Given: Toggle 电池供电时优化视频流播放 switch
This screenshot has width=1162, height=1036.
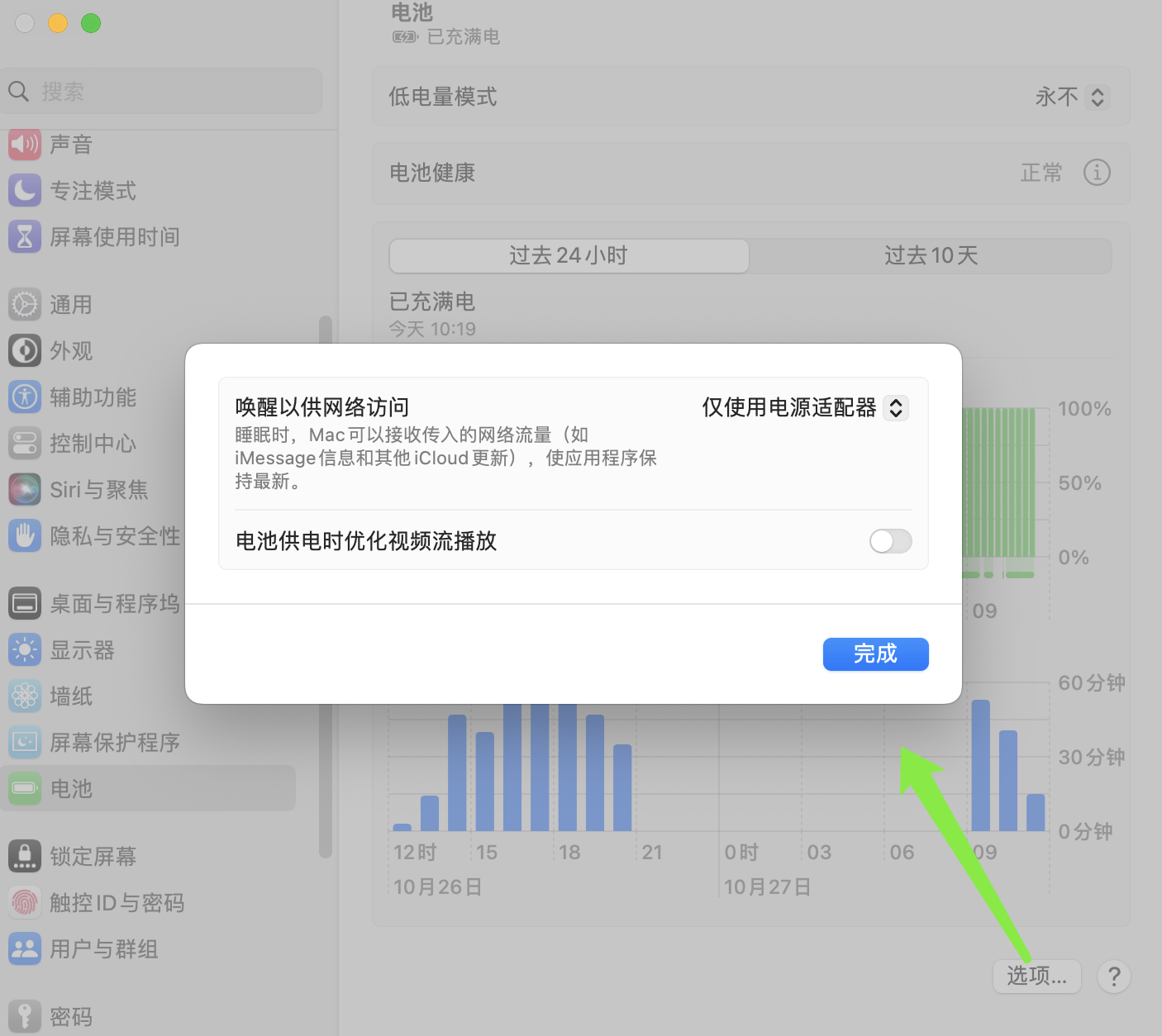Looking at the screenshot, I should (890, 541).
